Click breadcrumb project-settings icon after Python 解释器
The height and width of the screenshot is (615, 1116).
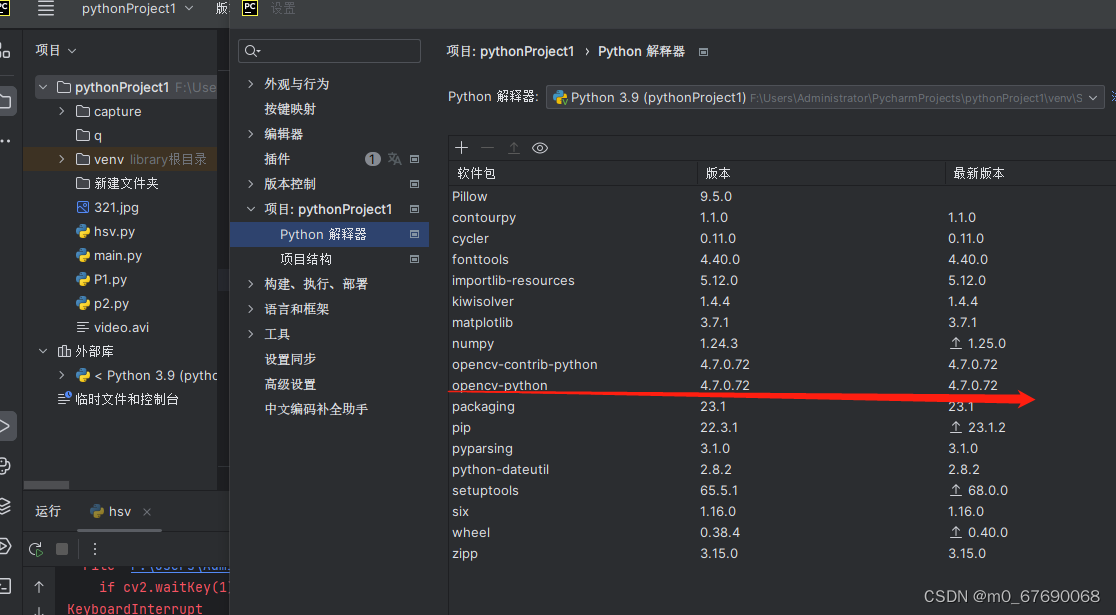click(x=703, y=52)
